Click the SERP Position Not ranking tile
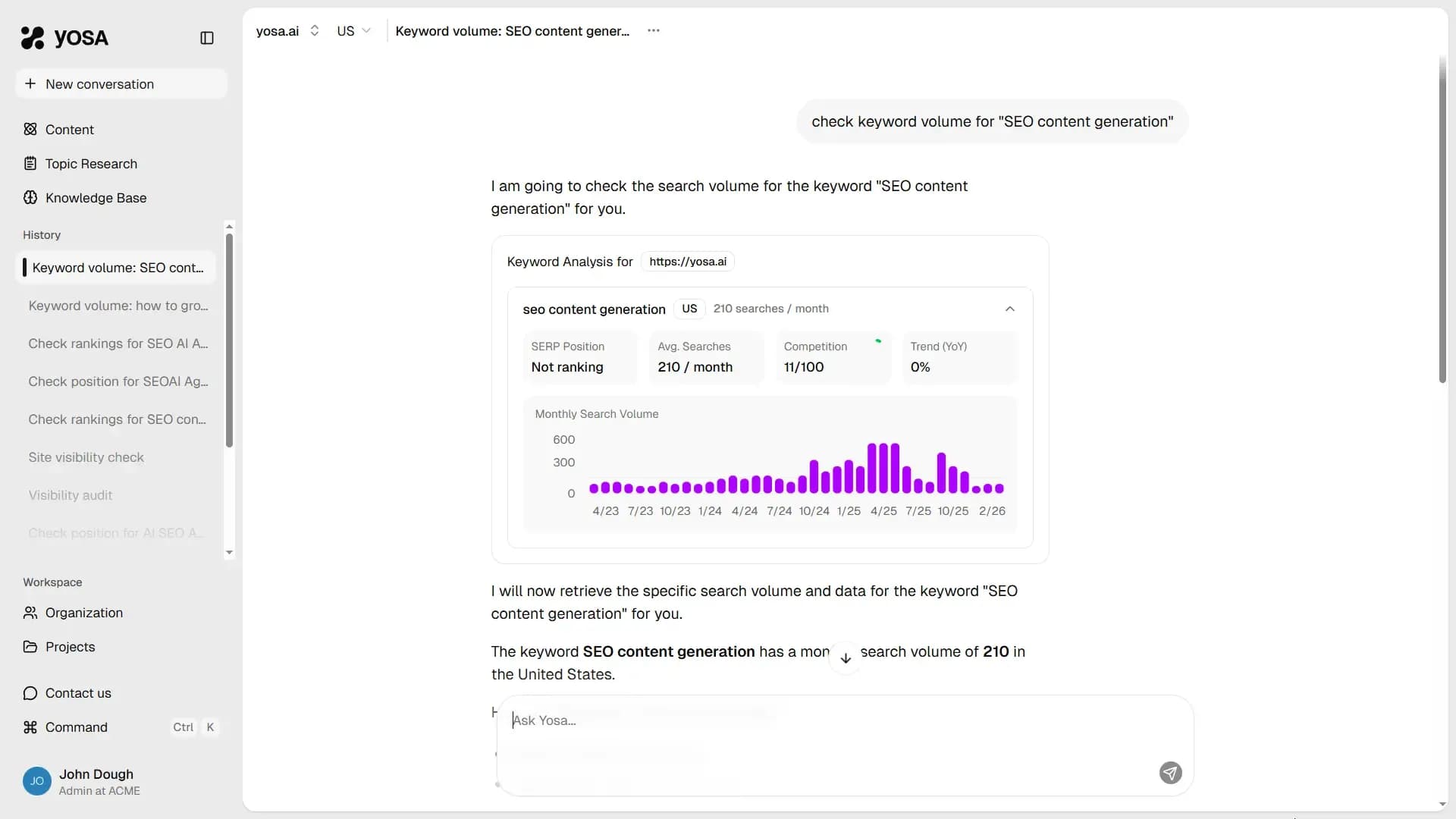Image resolution: width=1456 pixels, height=819 pixels. point(582,357)
